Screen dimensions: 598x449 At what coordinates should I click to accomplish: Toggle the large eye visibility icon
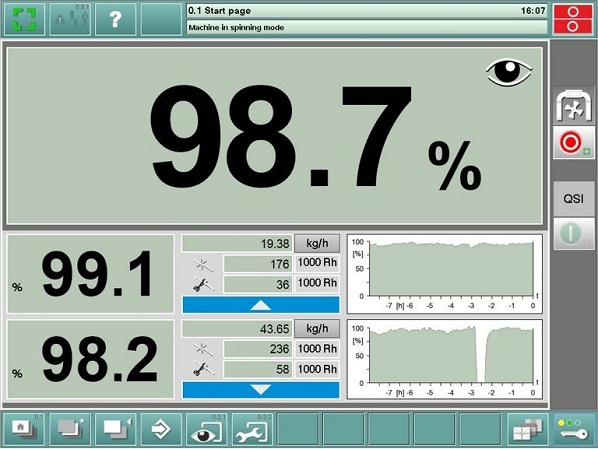(509, 72)
